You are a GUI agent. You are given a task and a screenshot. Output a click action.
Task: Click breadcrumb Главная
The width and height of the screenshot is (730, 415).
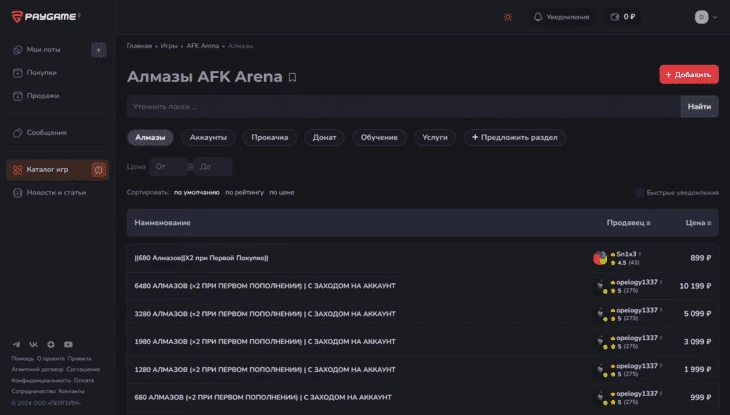[139, 46]
